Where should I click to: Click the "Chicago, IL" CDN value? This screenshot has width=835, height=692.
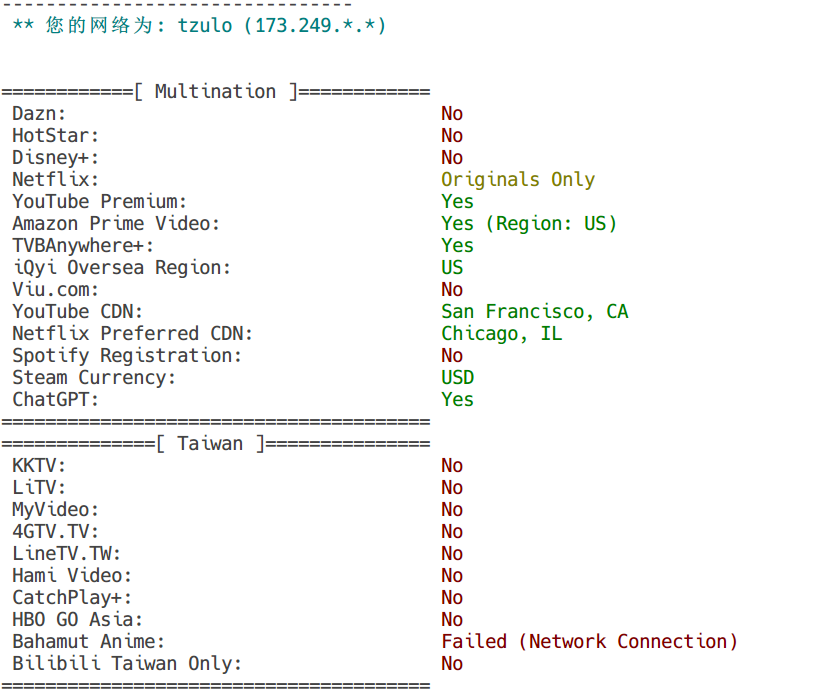(x=501, y=334)
